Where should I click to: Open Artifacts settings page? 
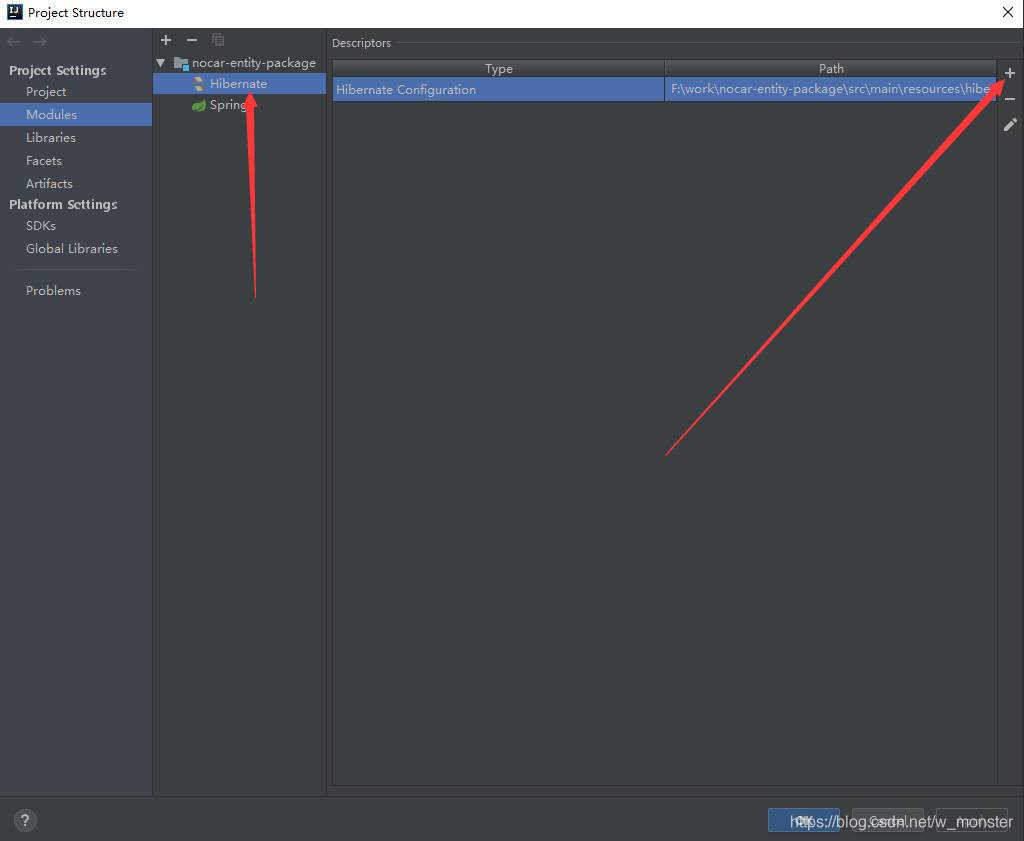49,183
